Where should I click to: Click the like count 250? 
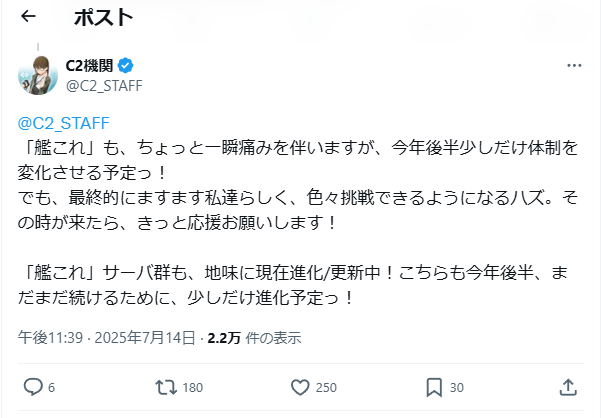pyautogui.click(x=327, y=387)
